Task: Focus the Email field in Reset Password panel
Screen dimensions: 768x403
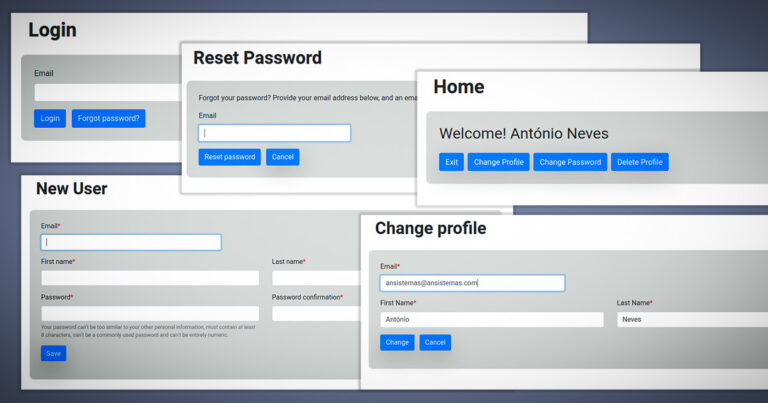Action: 275,133
